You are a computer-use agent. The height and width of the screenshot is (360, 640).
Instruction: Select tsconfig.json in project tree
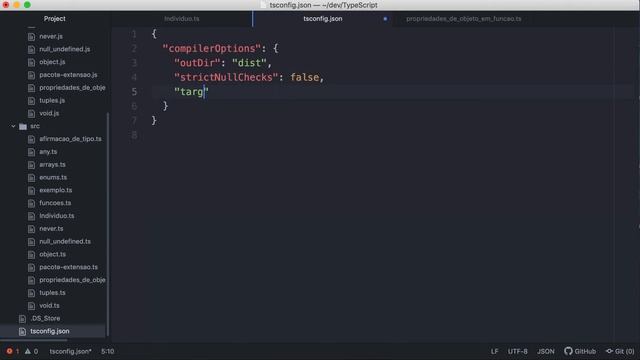[50, 331]
